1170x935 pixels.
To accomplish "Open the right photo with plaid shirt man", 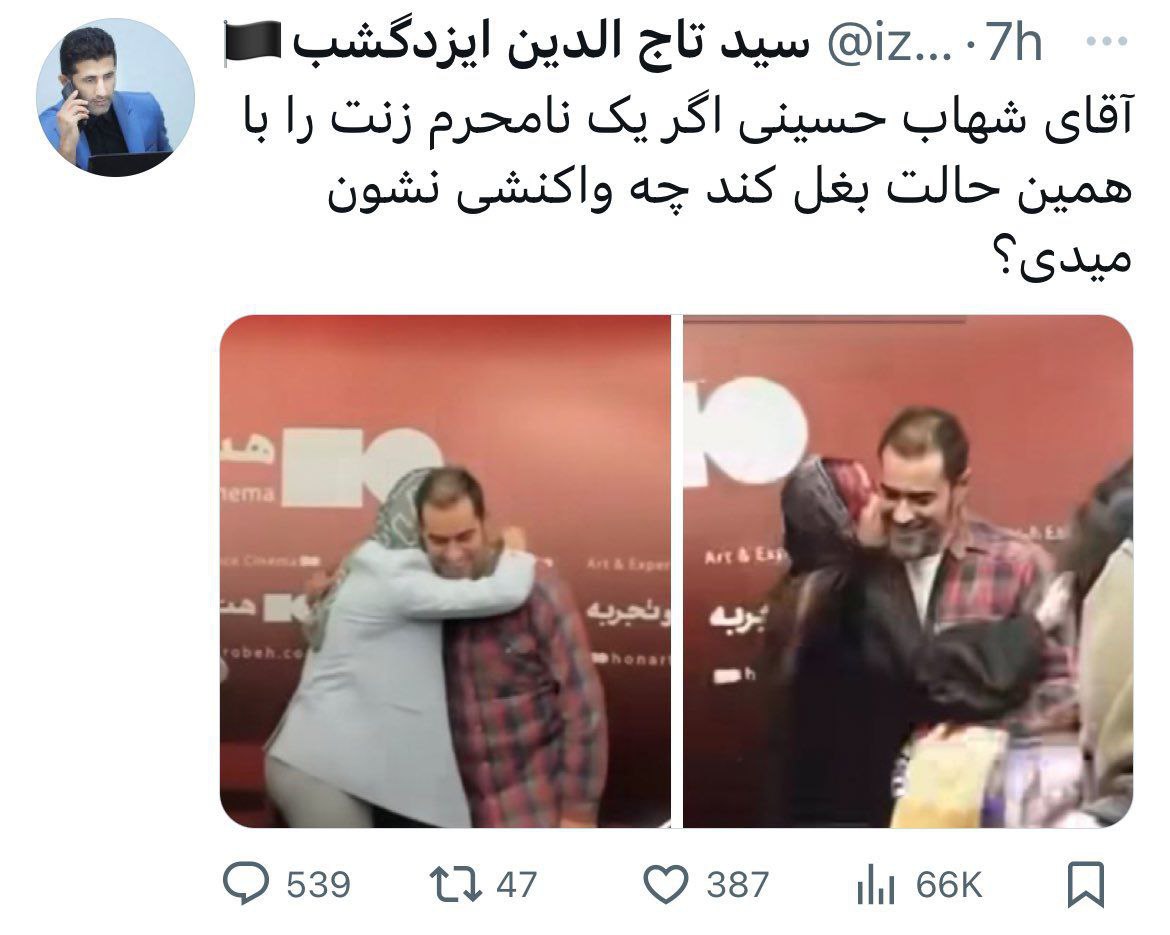I will click(x=908, y=572).
